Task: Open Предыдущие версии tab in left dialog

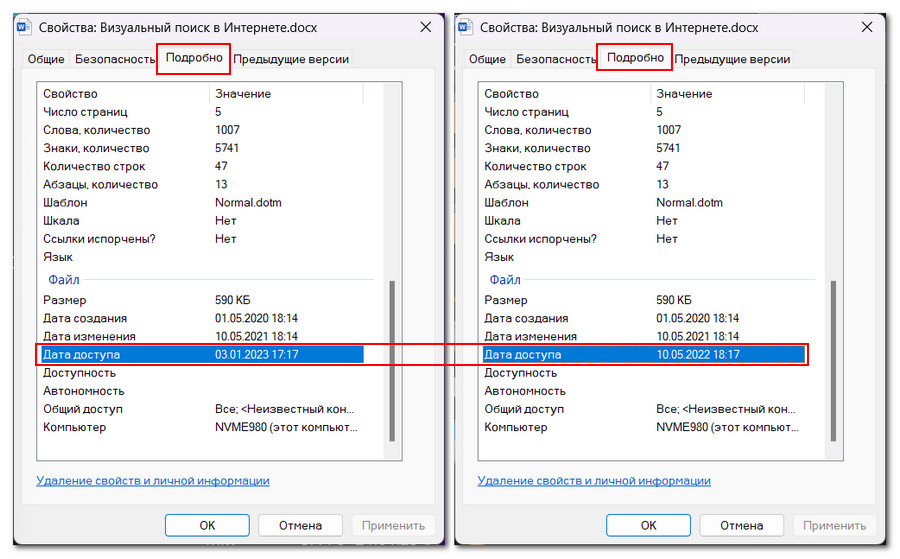Action: 291,59
